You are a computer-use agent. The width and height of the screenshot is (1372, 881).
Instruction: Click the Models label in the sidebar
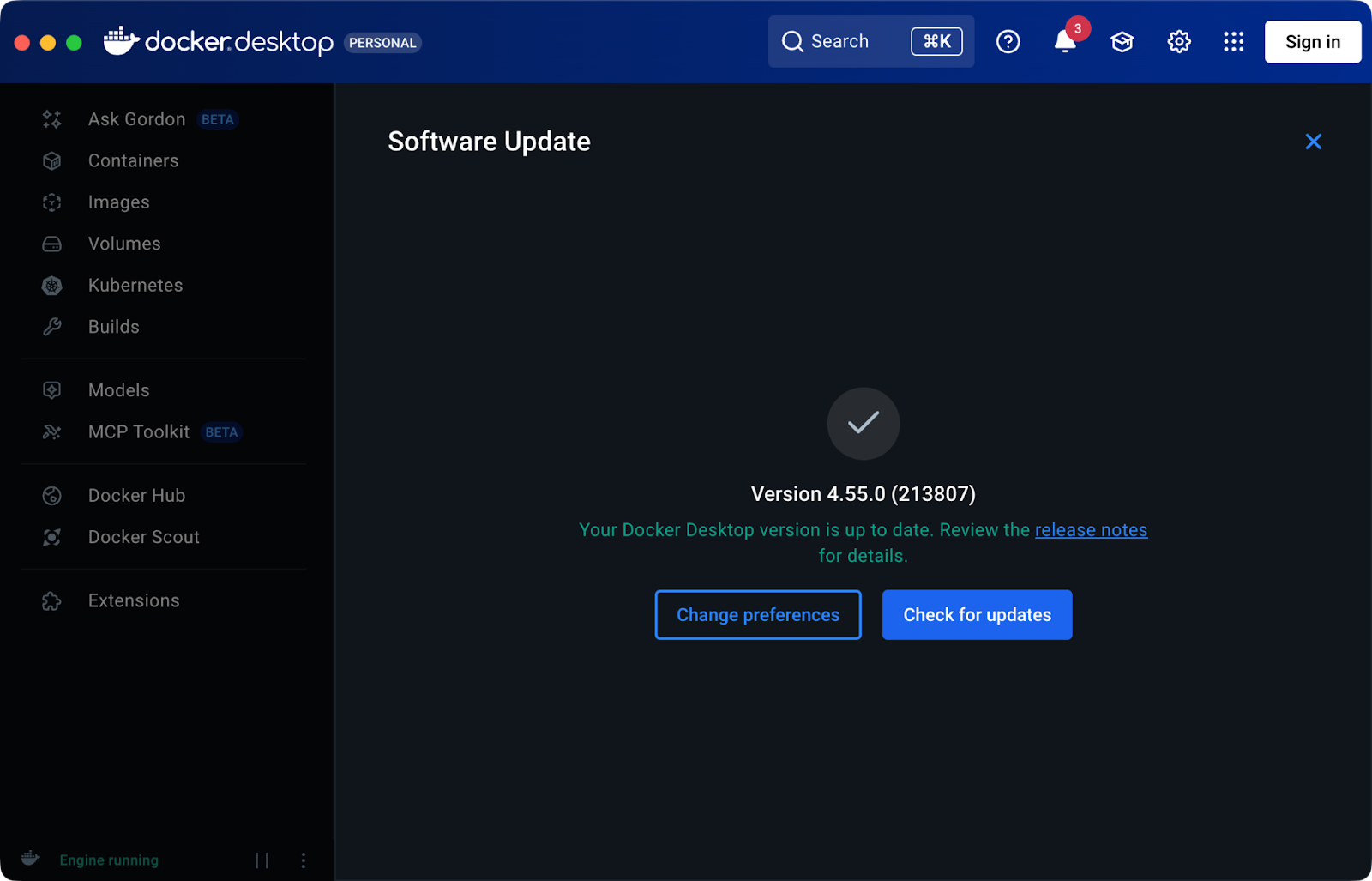[x=119, y=390]
